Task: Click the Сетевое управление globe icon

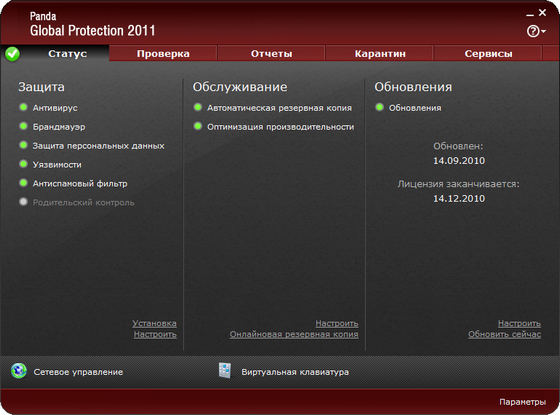Action: [19, 371]
